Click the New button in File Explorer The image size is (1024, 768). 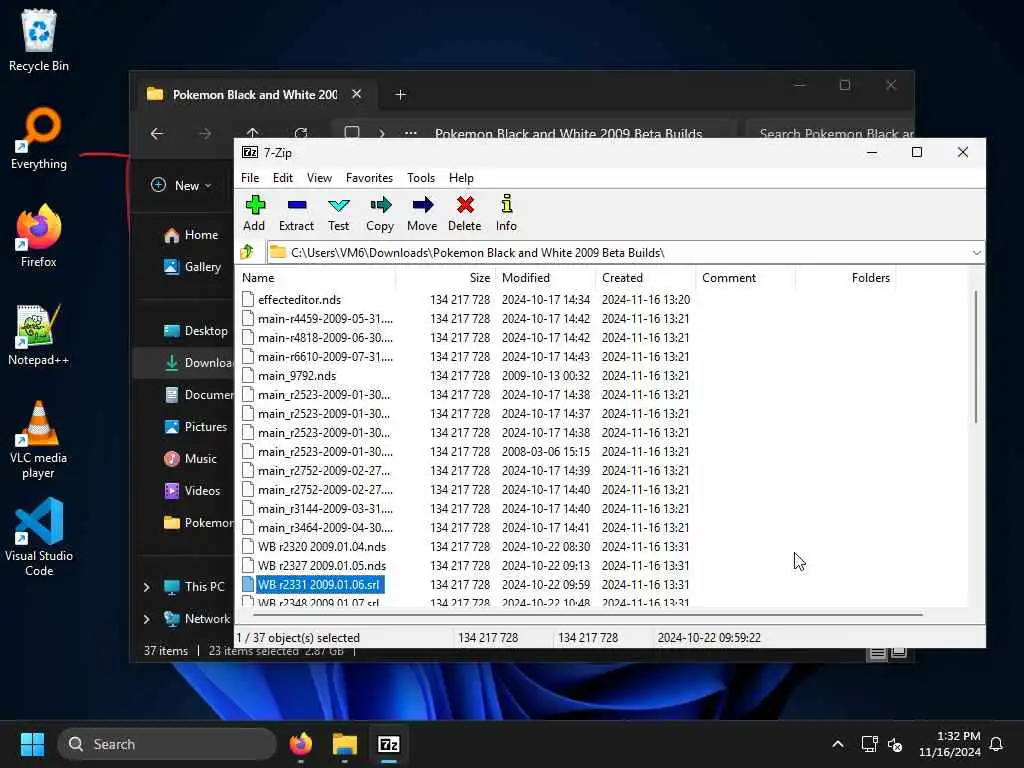coord(181,185)
